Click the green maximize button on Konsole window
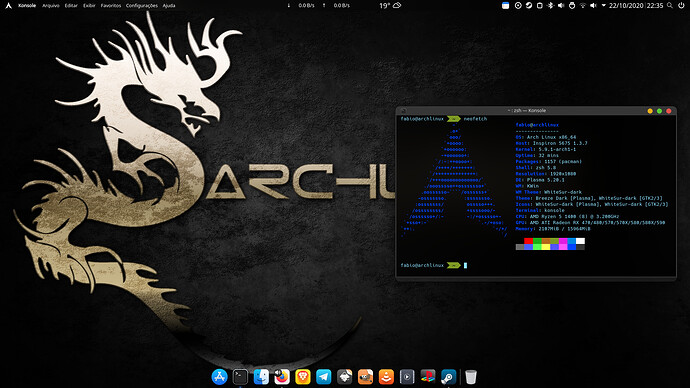 click(x=659, y=111)
